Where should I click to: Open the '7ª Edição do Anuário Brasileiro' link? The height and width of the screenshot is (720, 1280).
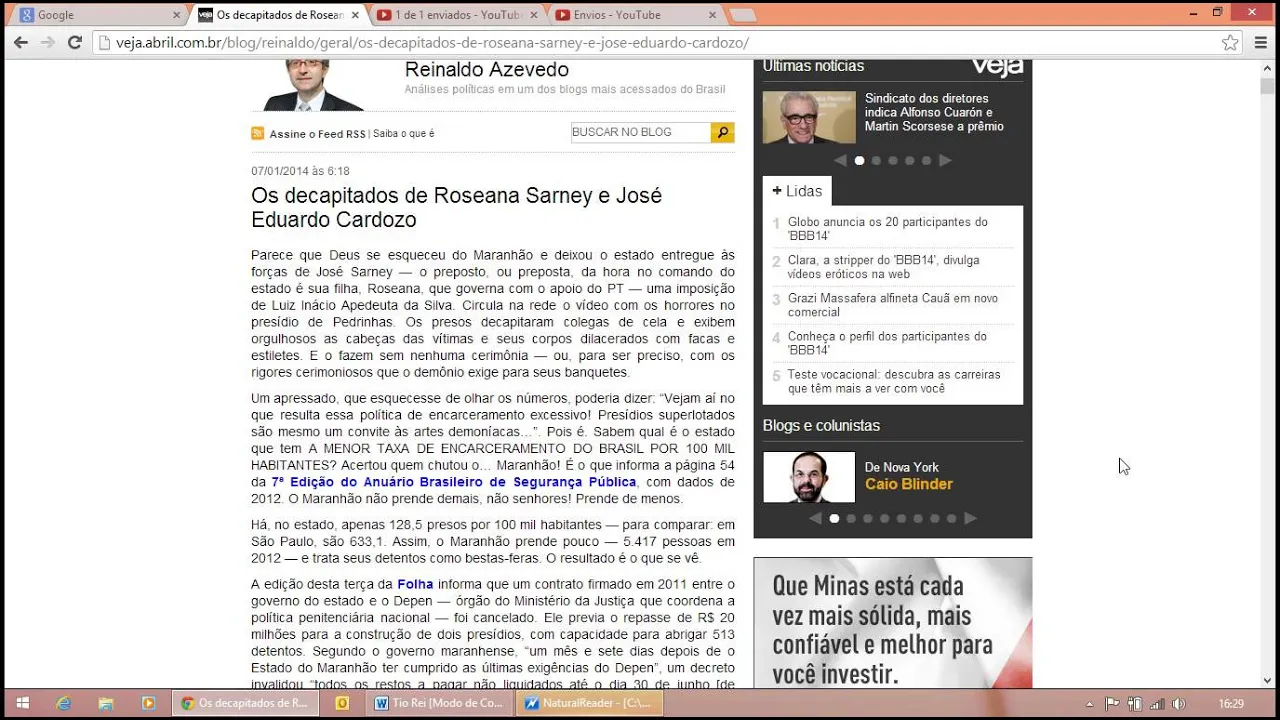point(454,482)
